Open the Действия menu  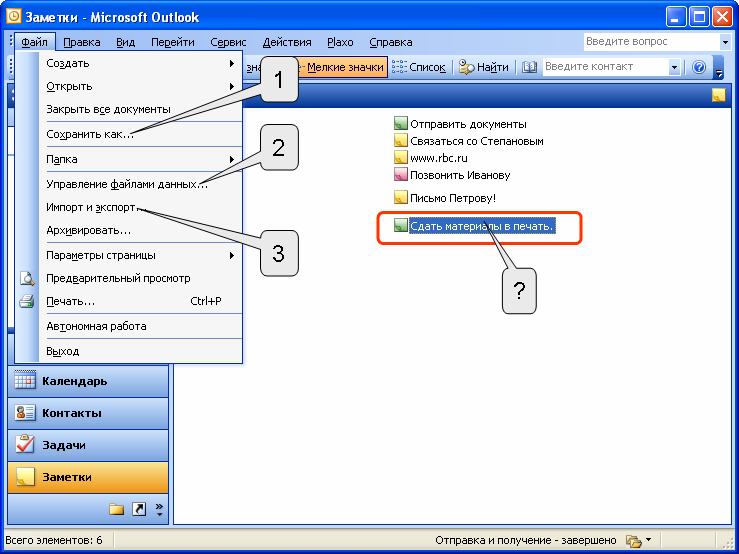click(x=287, y=42)
